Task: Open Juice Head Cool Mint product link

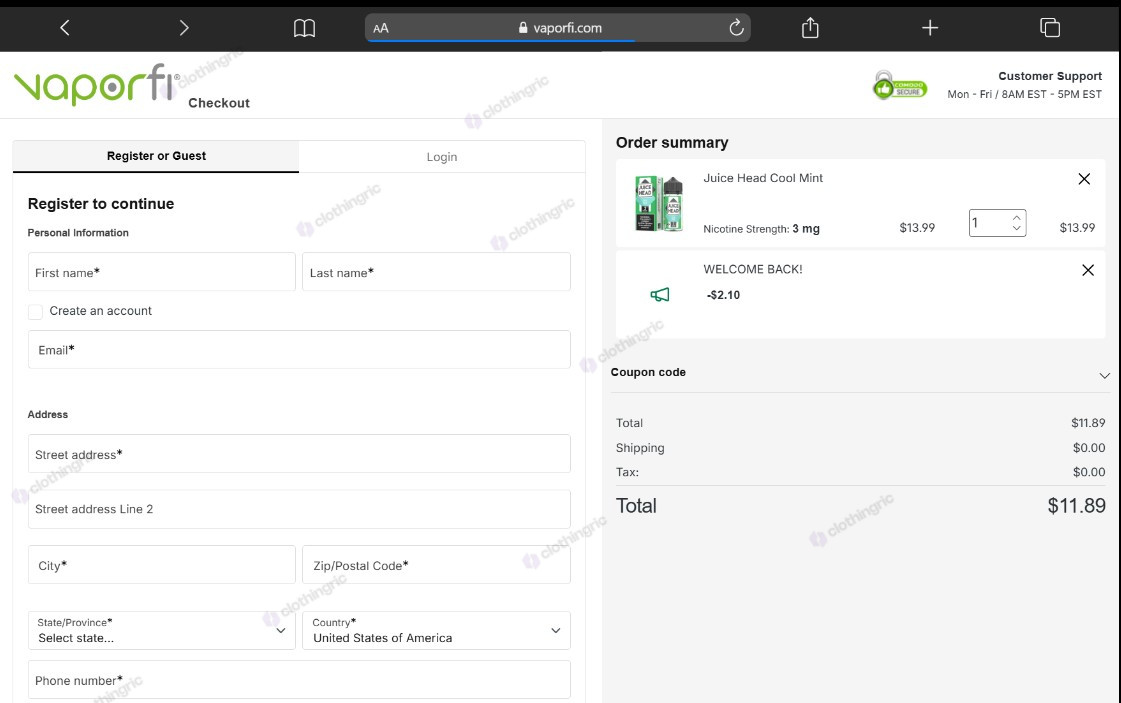Action: pyautogui.click(x=763, y=178)
